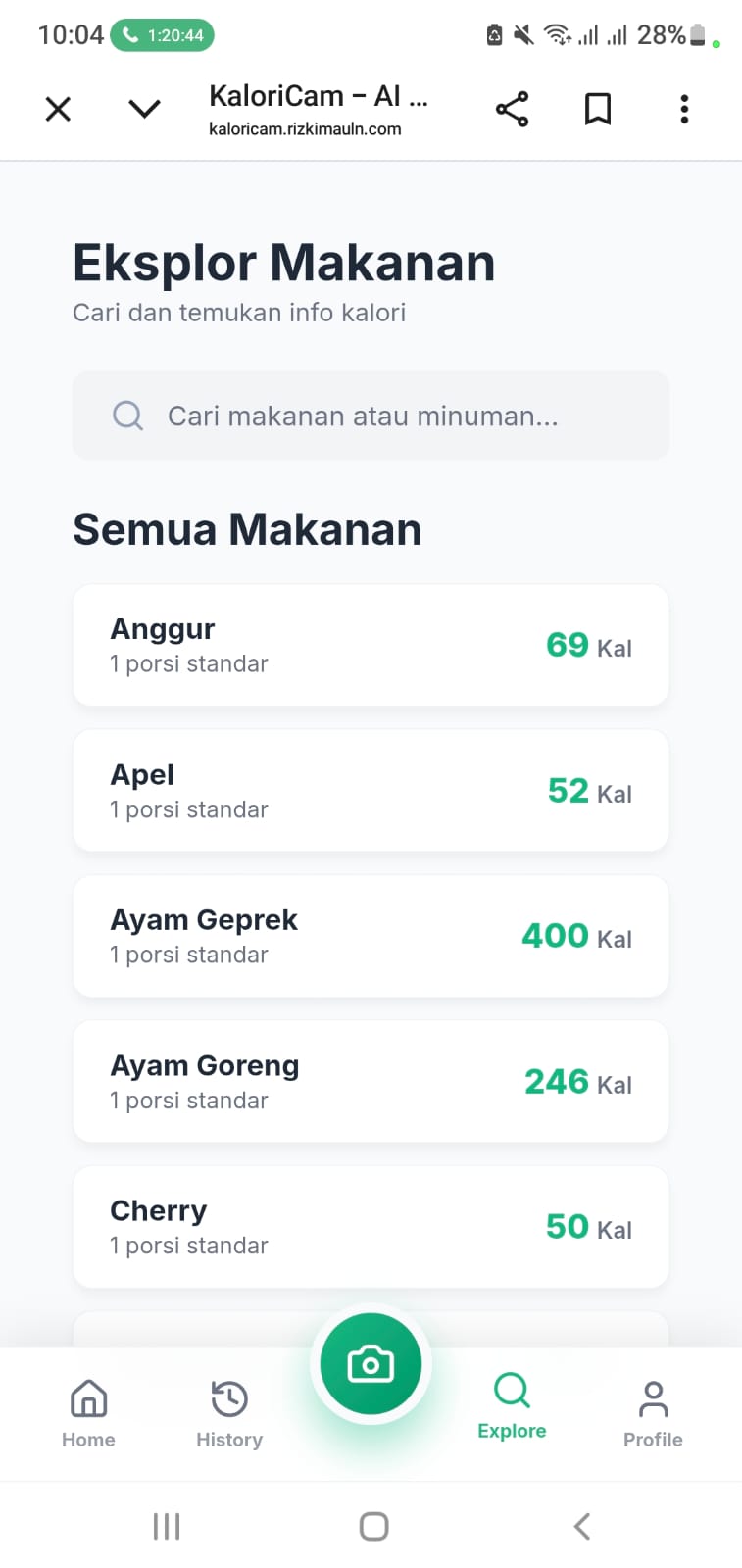Tap the ongoing call timer pill
Screen dimensions: 742x1568
pos(162,35)
